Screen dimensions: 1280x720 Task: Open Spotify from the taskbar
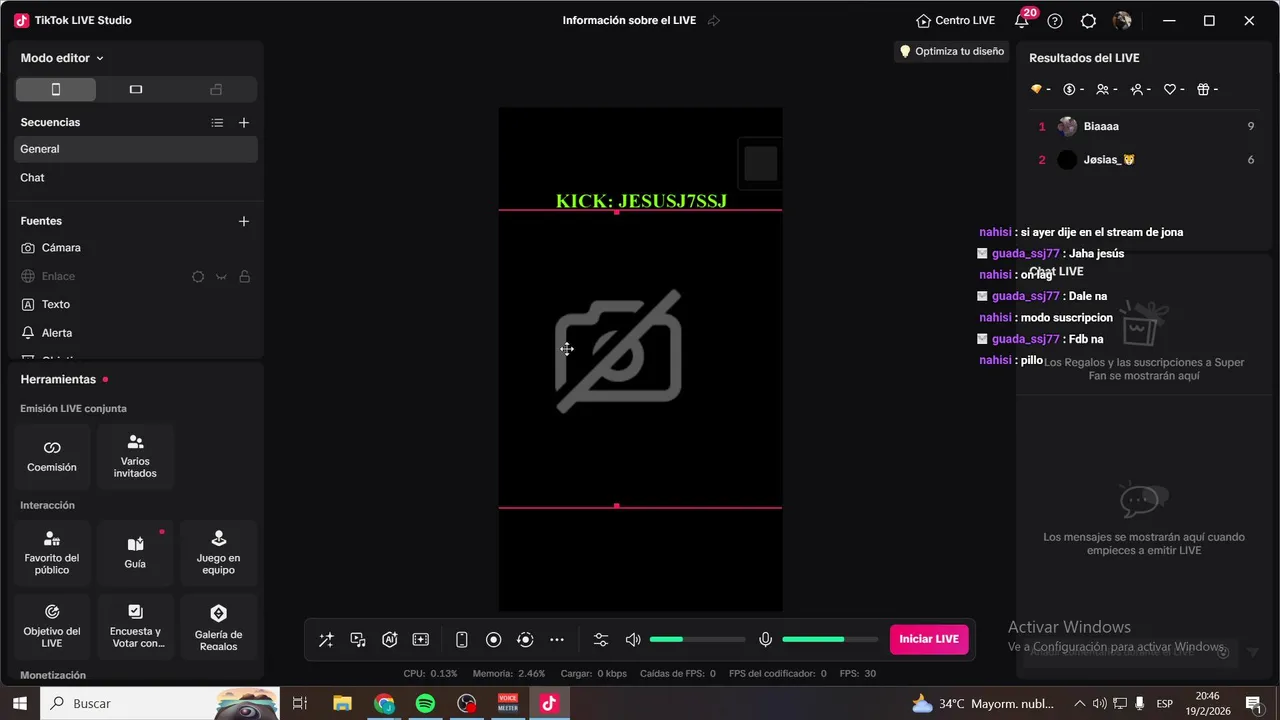[425, 704]
